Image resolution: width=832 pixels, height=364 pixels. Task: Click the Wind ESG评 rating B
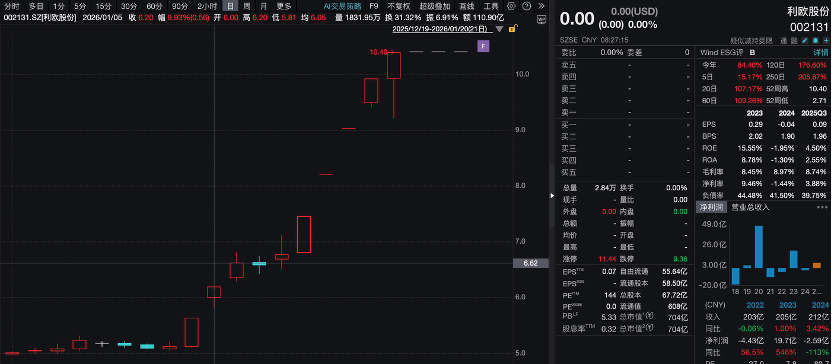752,53
